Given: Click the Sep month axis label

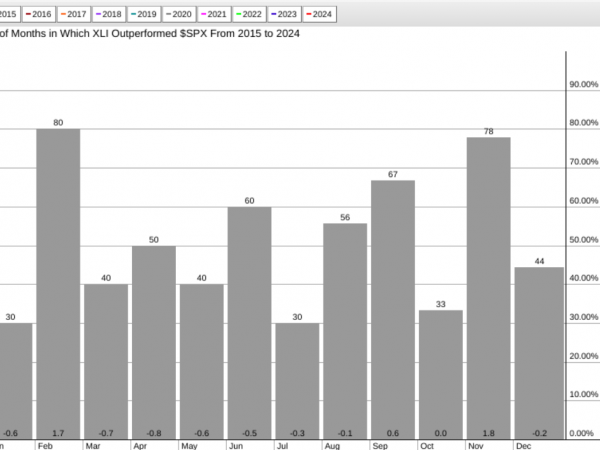Looking at the screenshot, I should coord(380,446).
